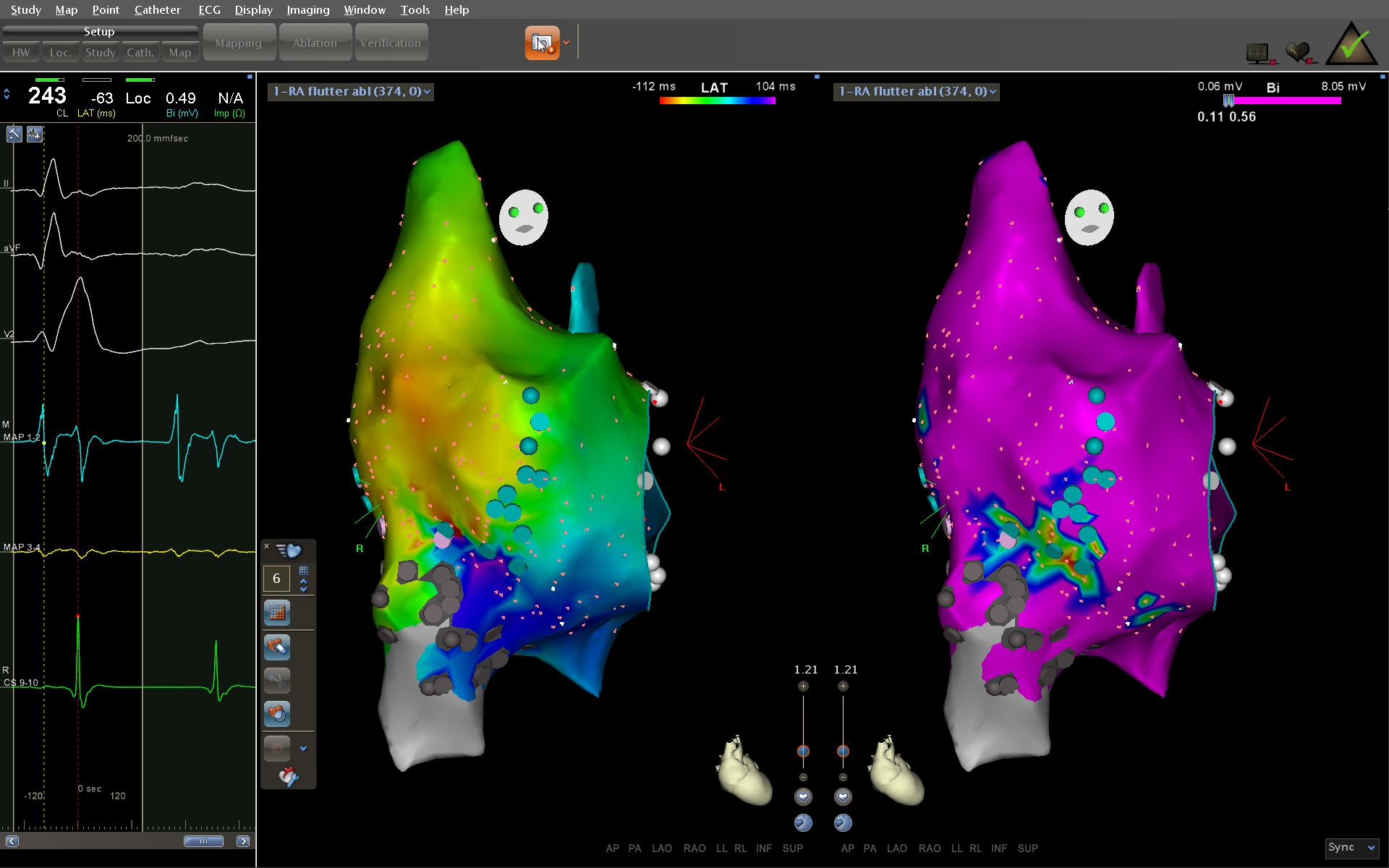Click the wrench tool icon above ECG traces

point(14,134)
